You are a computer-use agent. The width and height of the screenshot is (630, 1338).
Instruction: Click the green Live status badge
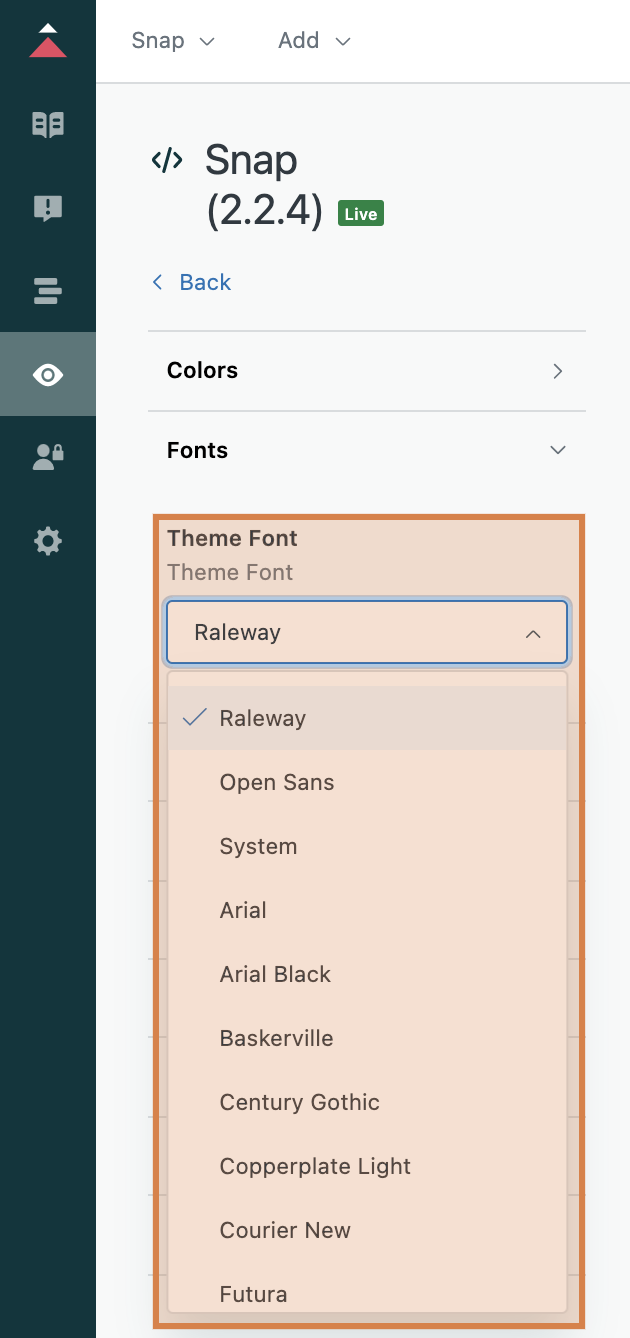pos(361,214)
